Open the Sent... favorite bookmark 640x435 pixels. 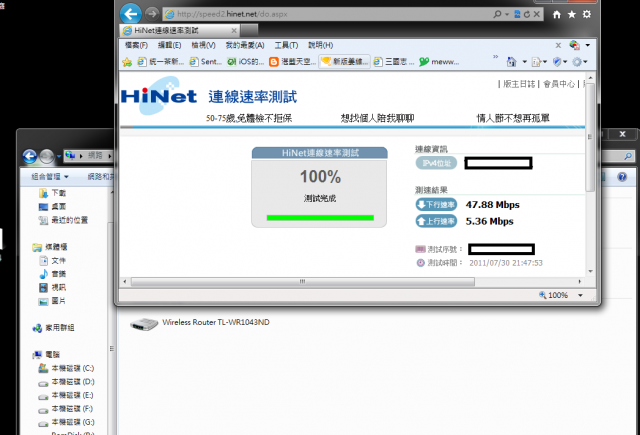coord(205,62)
